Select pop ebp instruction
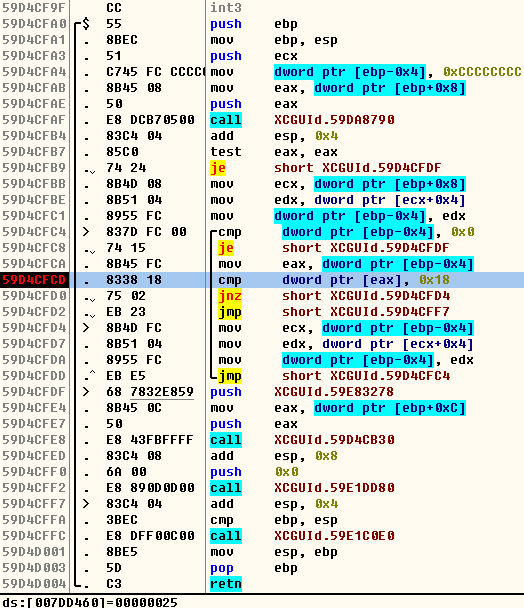This screenshot has width=524, height=608. tap(254, 568)
